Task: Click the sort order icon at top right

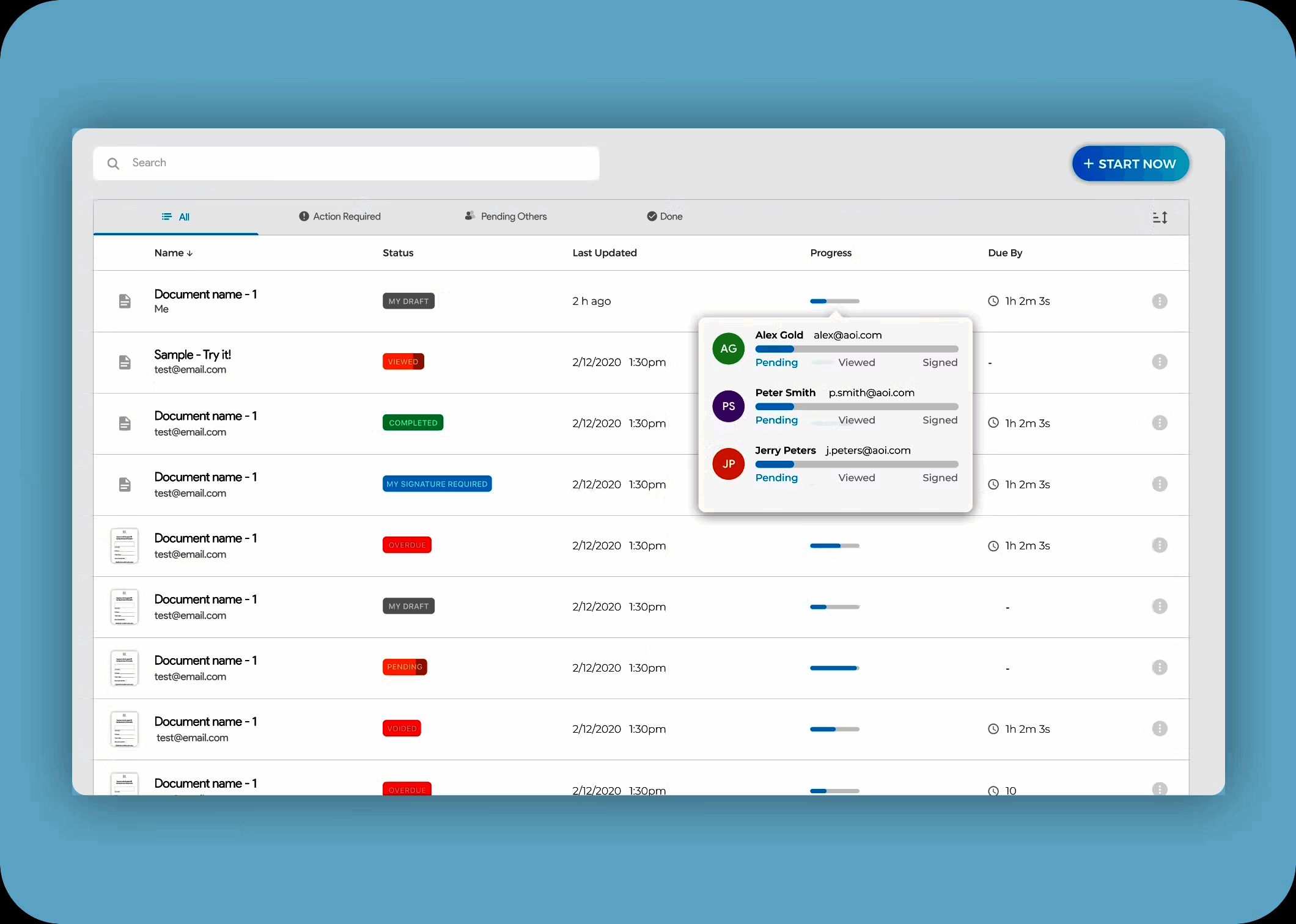Action: coord(1160,218)
